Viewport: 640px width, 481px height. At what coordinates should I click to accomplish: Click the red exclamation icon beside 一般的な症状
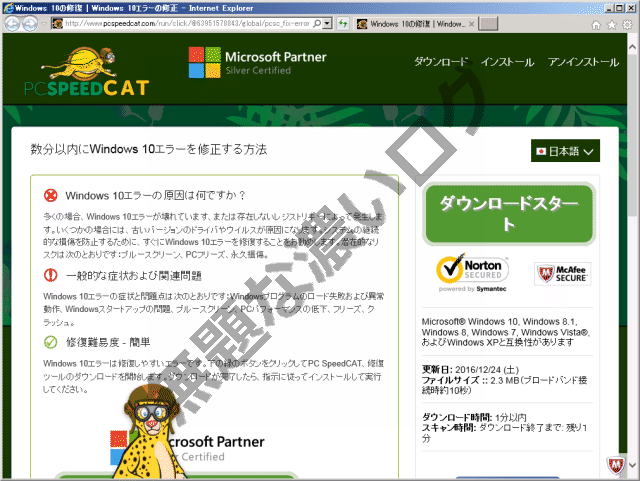pyautogui.click(x=51, y=275)
